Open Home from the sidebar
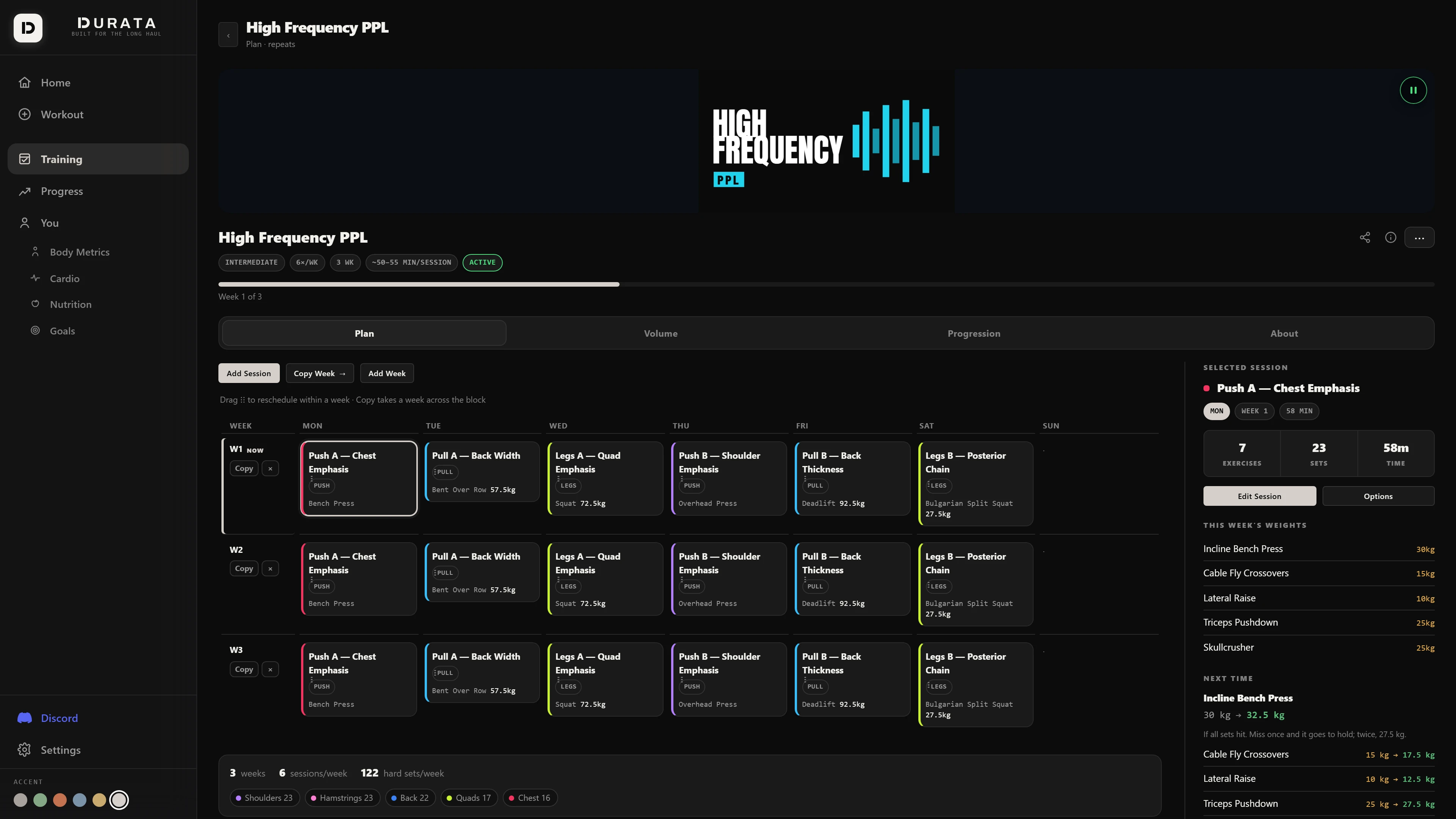Viewport: 1456px width, 819px height. [x=98, y=83]
